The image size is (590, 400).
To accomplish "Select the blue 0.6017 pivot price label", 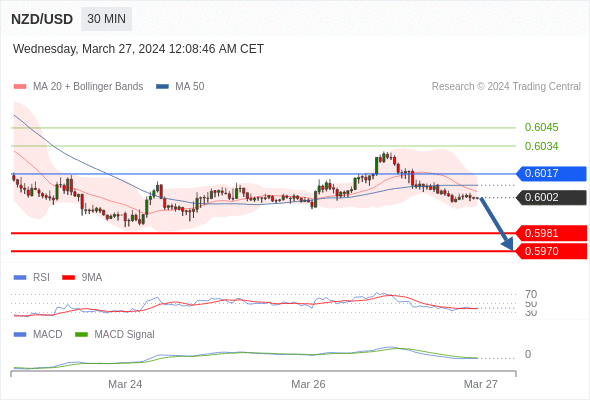I will click(551, 173).
